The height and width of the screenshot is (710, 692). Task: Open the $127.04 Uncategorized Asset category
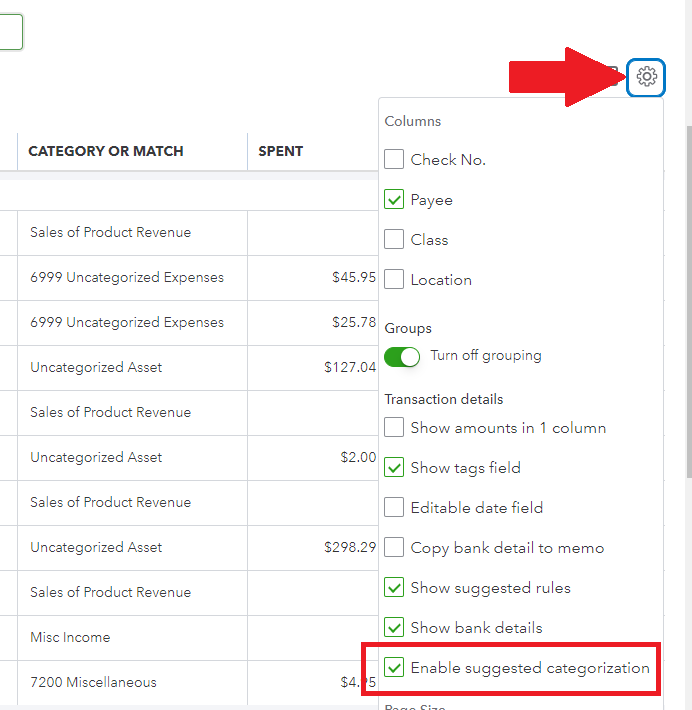[x=96, y=367]
